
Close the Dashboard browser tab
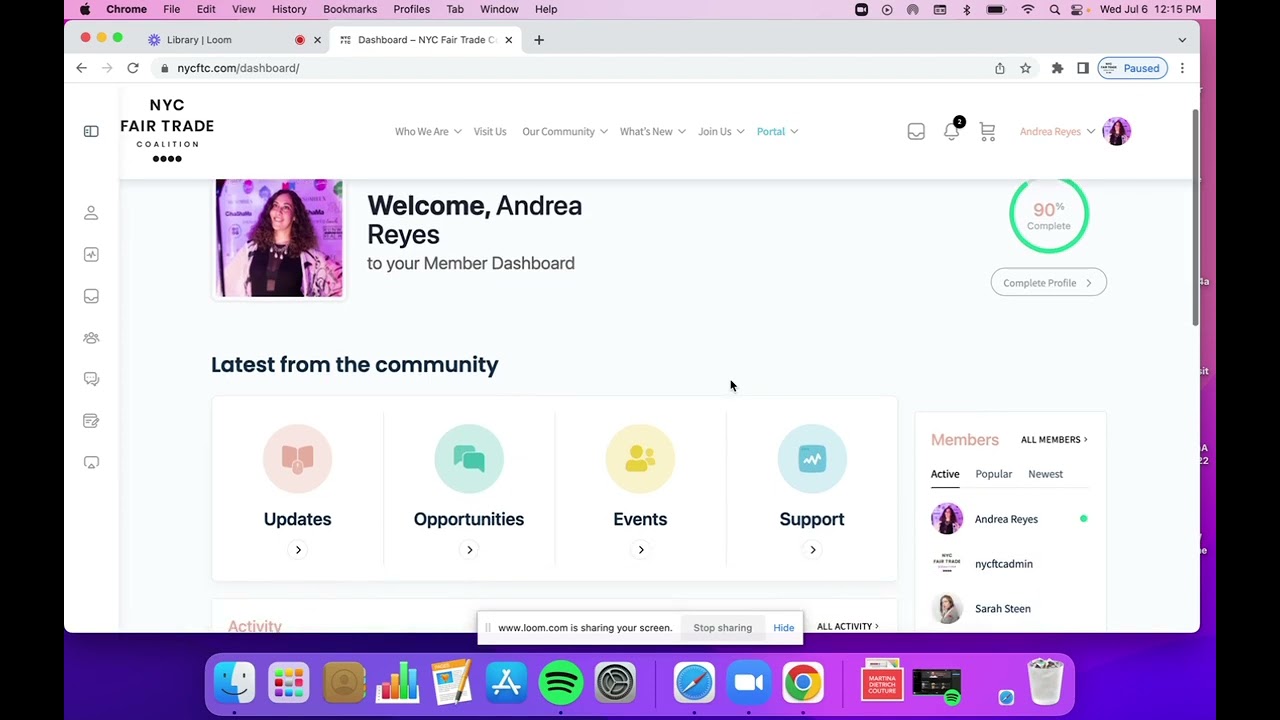coord(509,40)
